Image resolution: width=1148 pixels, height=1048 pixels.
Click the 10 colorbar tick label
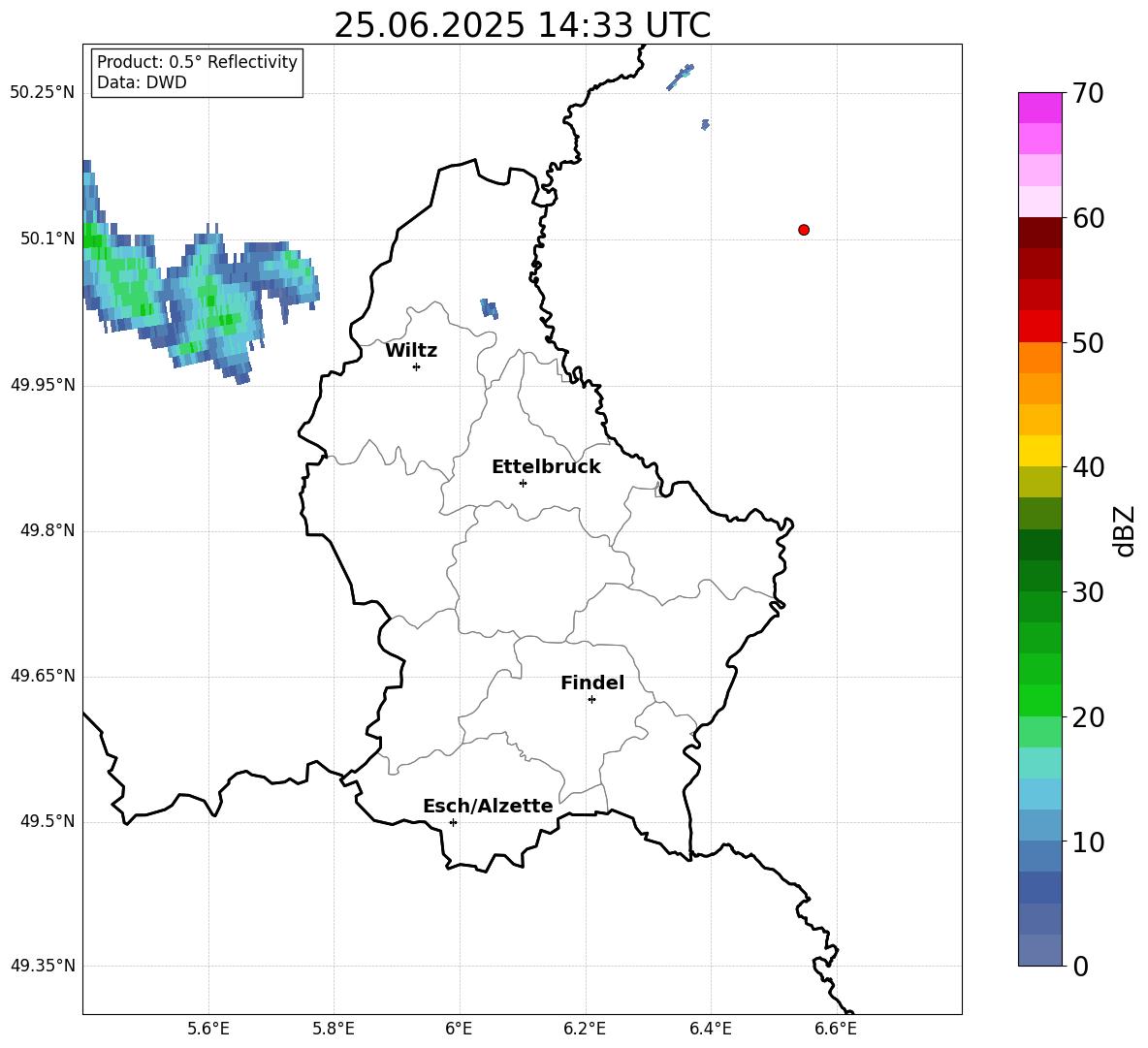pos(1088,842)
